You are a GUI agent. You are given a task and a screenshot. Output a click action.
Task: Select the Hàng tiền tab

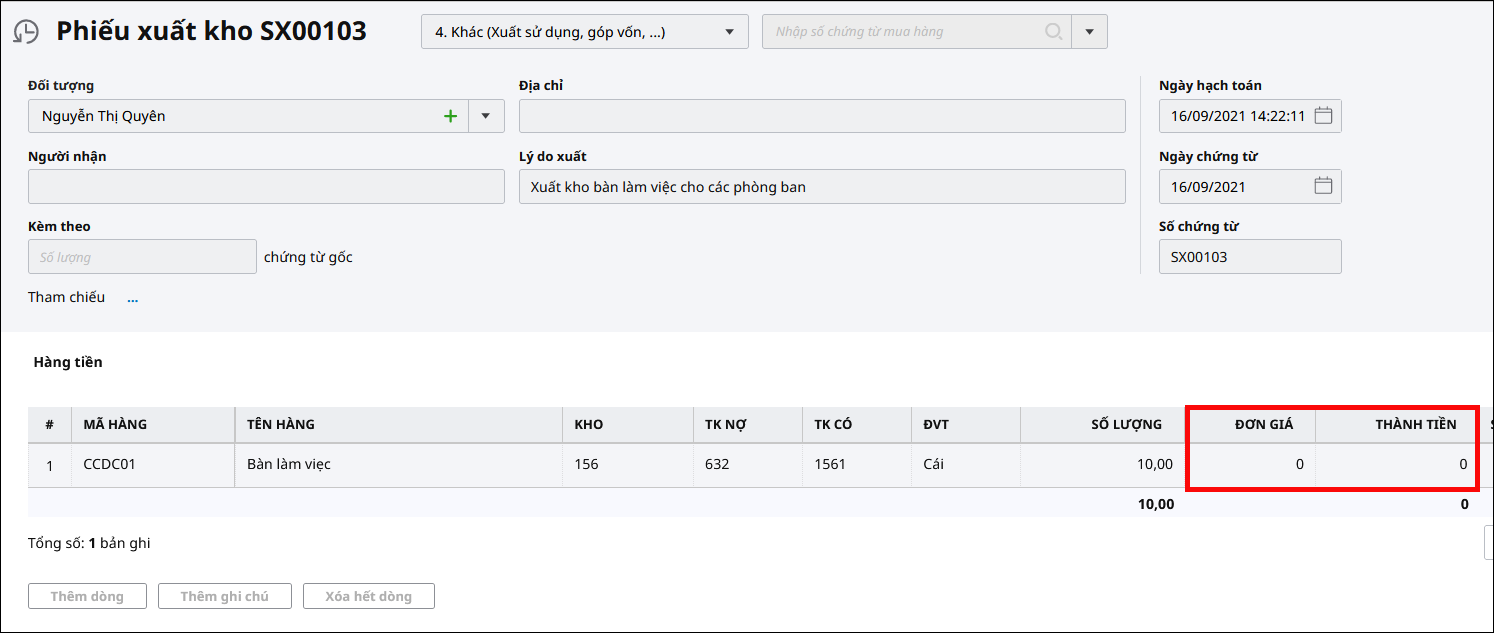click(x=68, y=362)
